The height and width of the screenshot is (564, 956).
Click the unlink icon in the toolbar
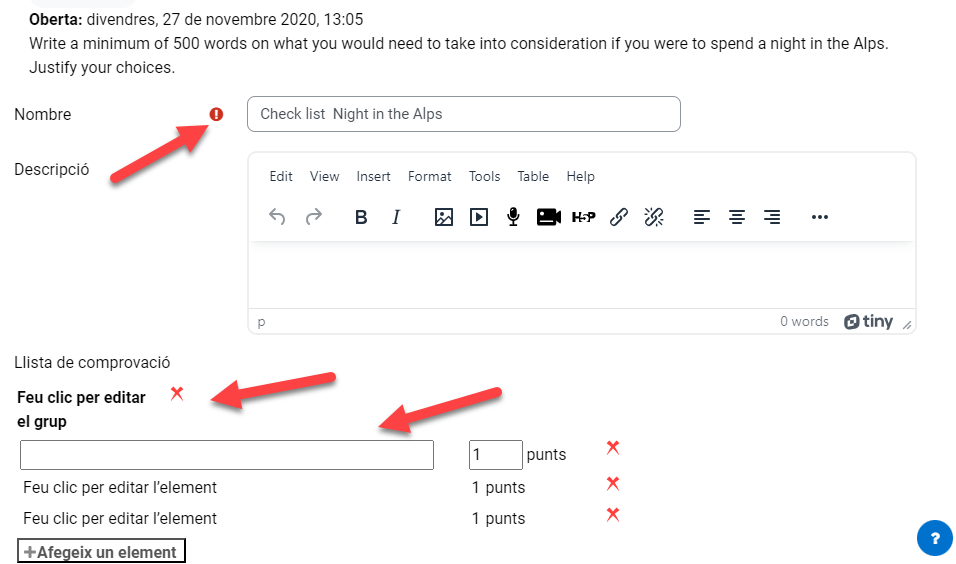point(654,217)
